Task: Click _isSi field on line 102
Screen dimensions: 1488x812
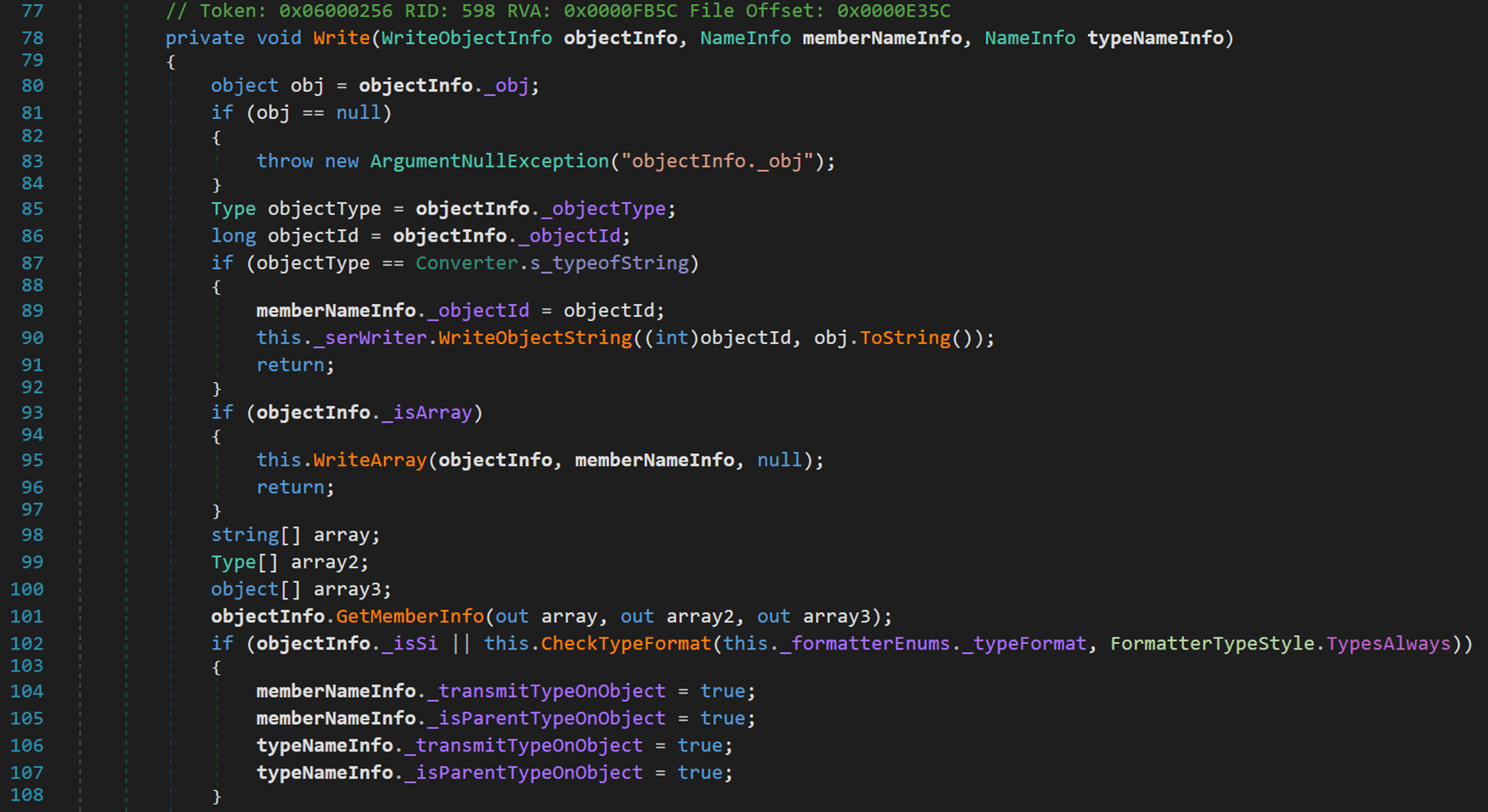Action: pyautogui.click(x=409, y=644)
